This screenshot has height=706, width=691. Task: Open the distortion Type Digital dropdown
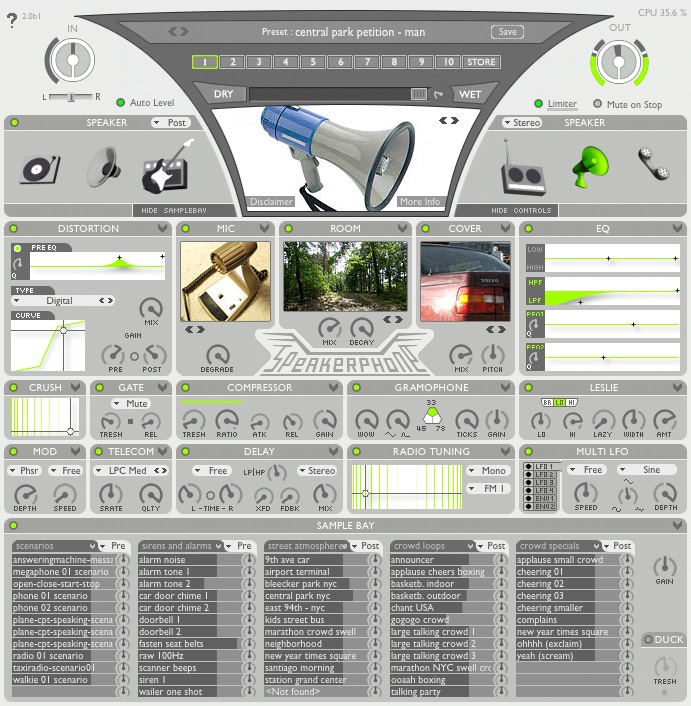coord(63,300)
